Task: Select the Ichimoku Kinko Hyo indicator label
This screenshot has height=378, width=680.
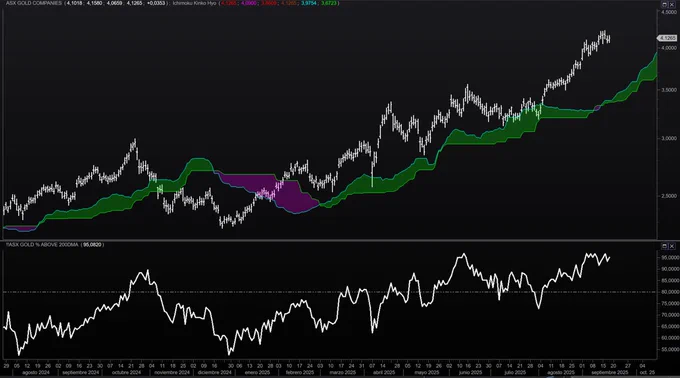Action: 194,3
